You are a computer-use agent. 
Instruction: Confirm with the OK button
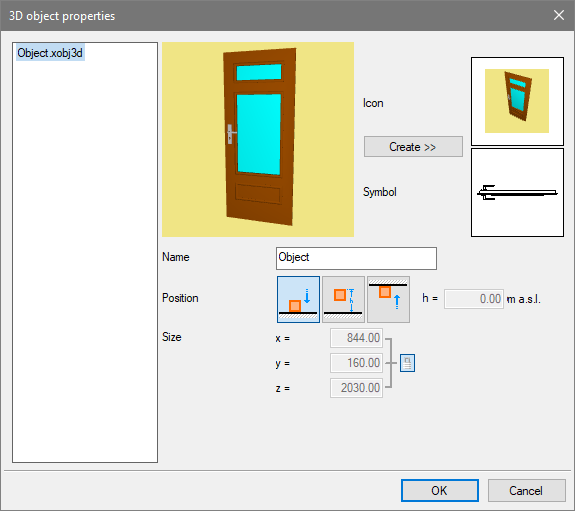pyautogui.click(x=440, y=490)
